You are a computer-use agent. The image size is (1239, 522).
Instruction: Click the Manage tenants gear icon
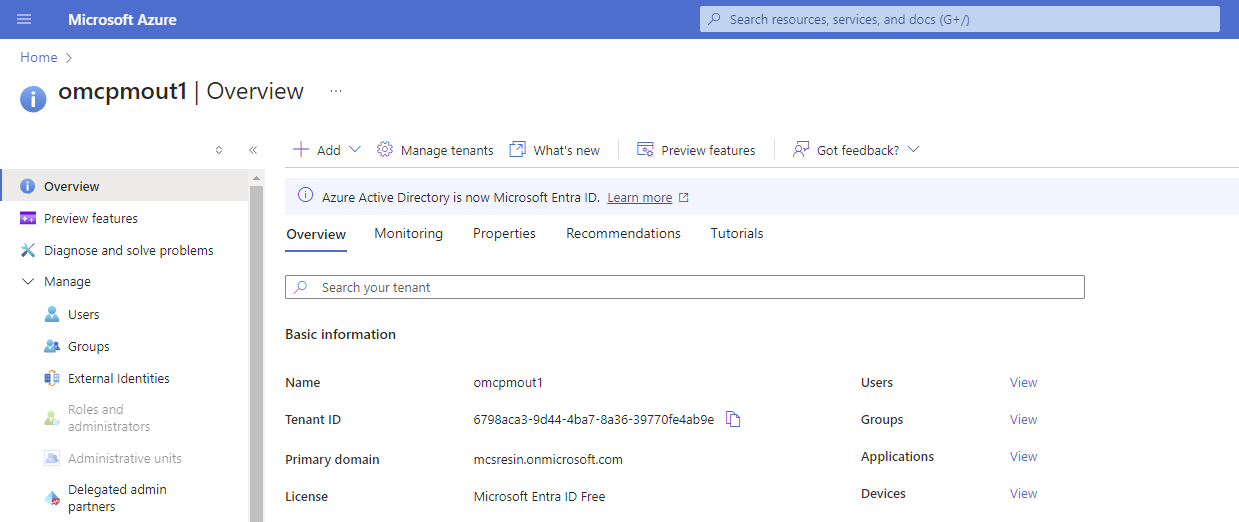[x=385, y=149]
